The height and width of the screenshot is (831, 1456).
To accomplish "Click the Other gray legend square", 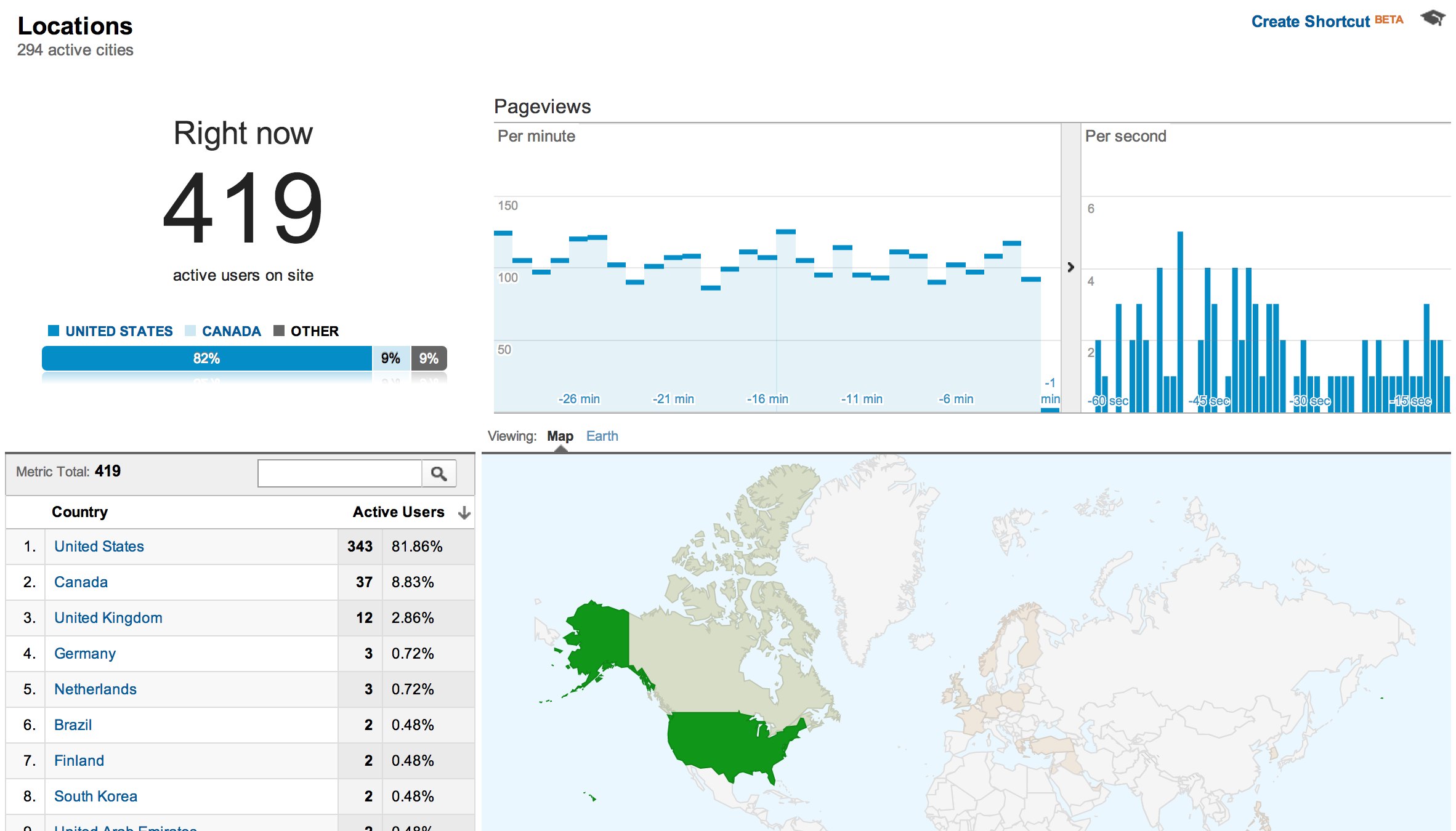I will pos(279,331).
